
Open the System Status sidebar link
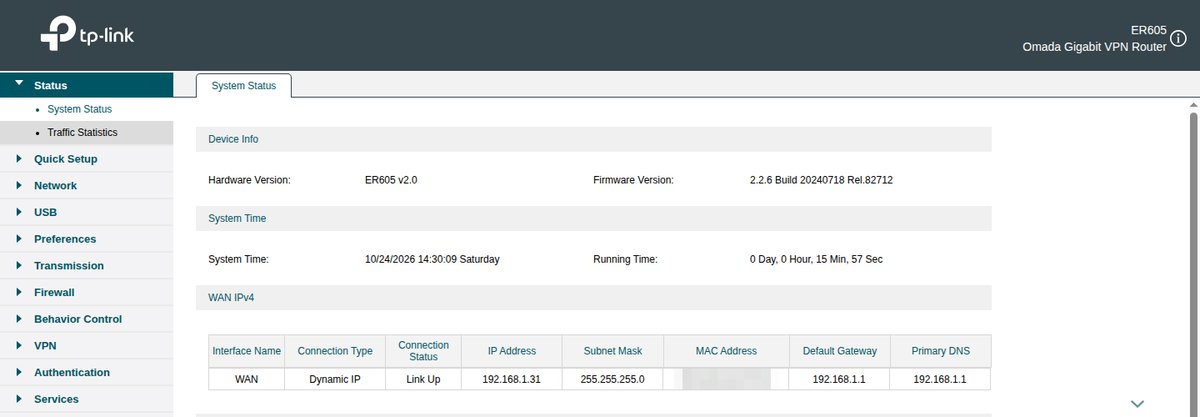80,109
